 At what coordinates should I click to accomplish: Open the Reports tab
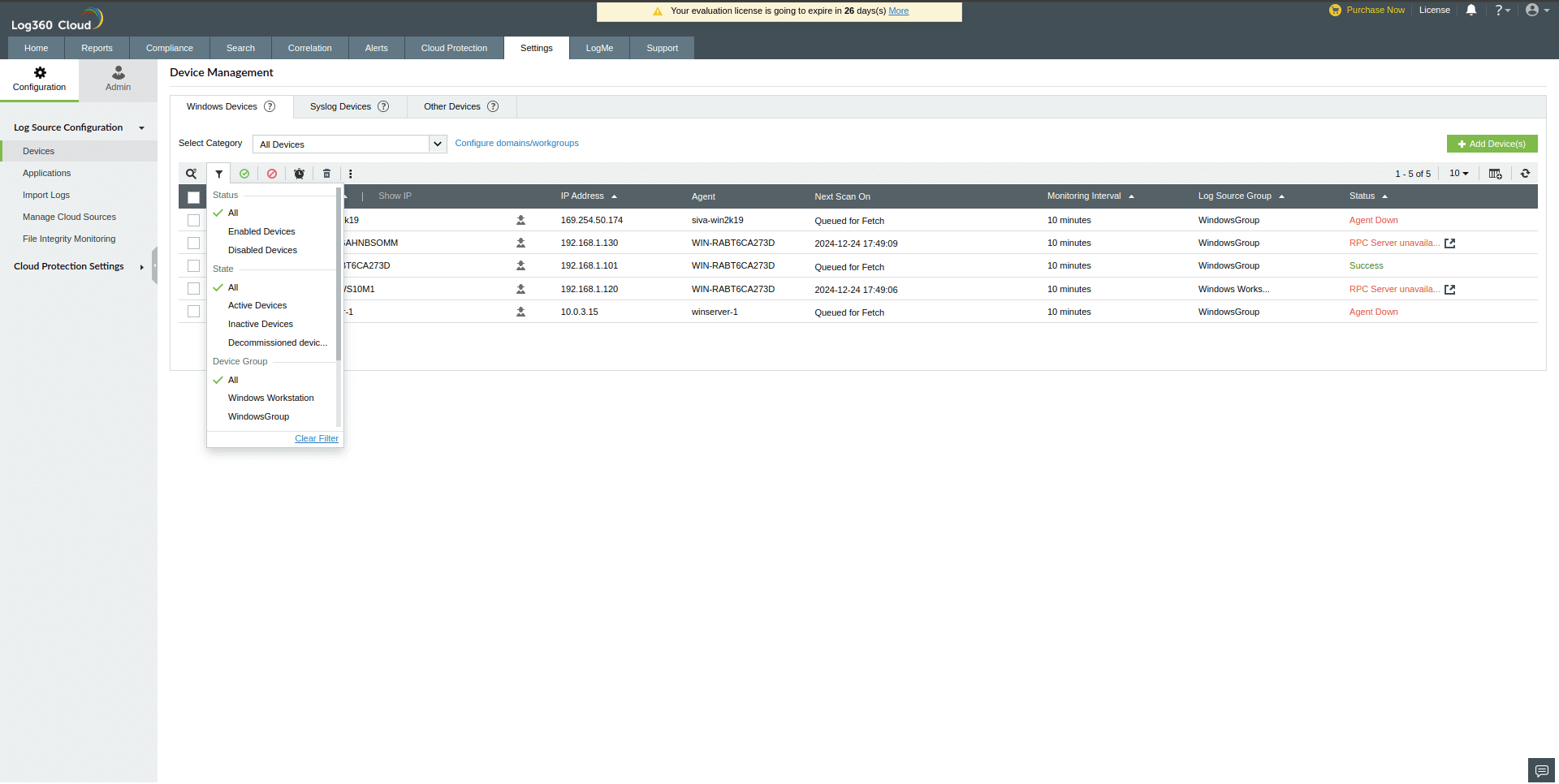[97, 48]
